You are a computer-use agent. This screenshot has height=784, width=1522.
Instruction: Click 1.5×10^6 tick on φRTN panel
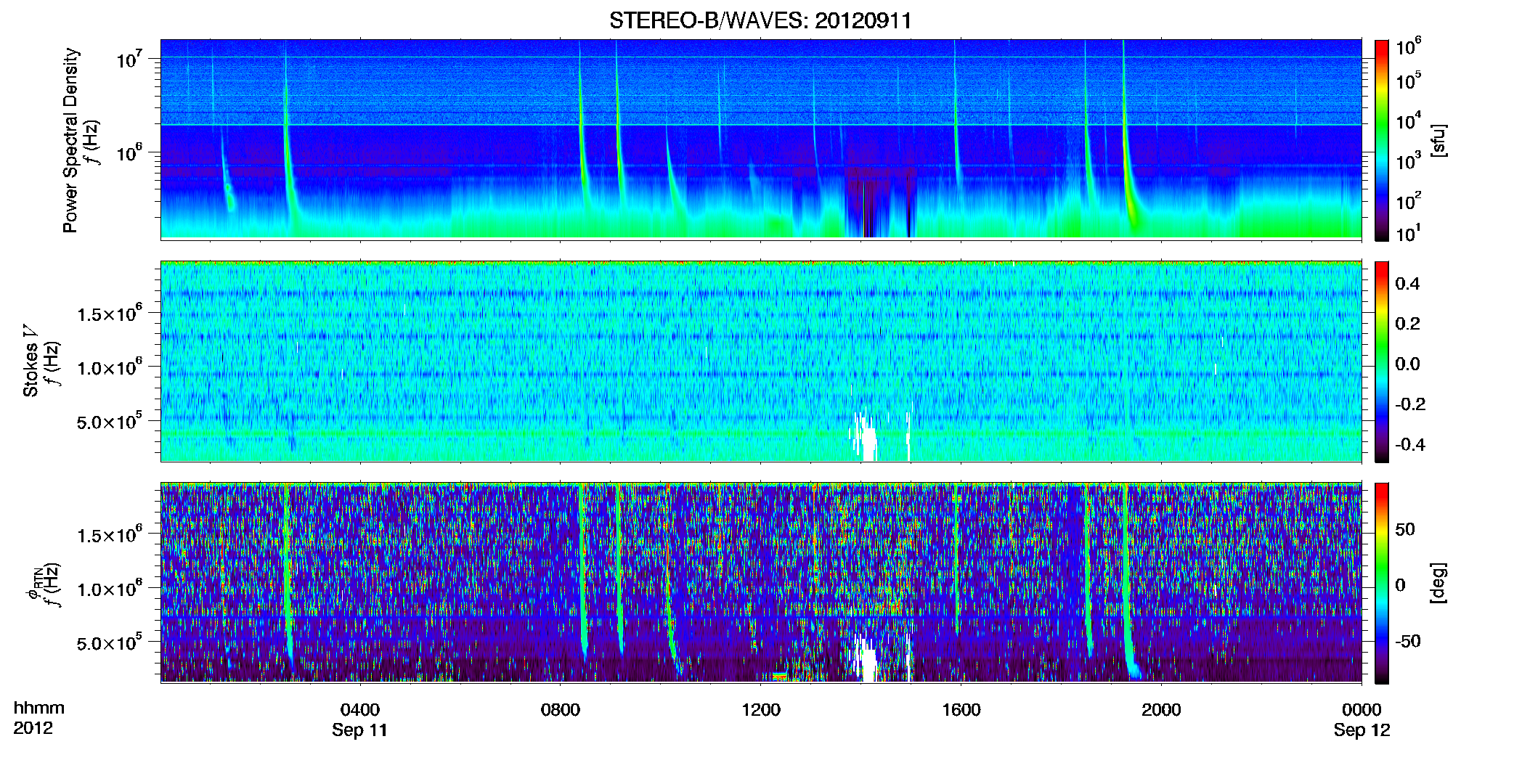[110, 535]
